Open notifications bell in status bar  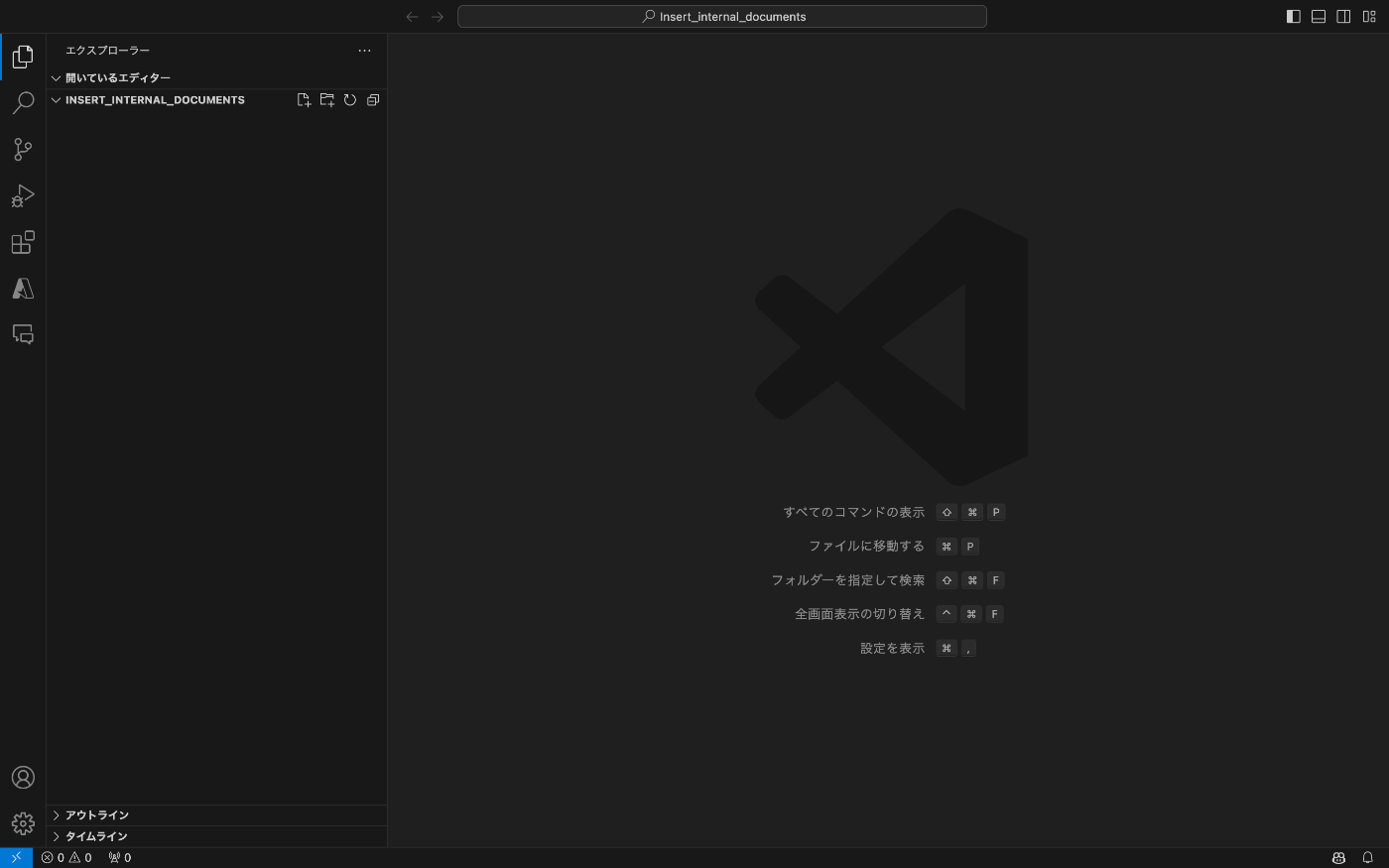[x=1367, y=858]
